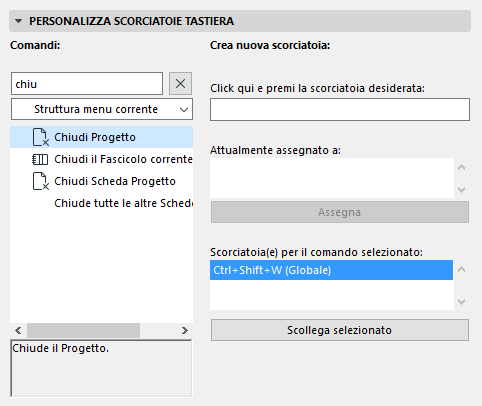Open the Struttura menu corrente dropdown

coord(102,109)
